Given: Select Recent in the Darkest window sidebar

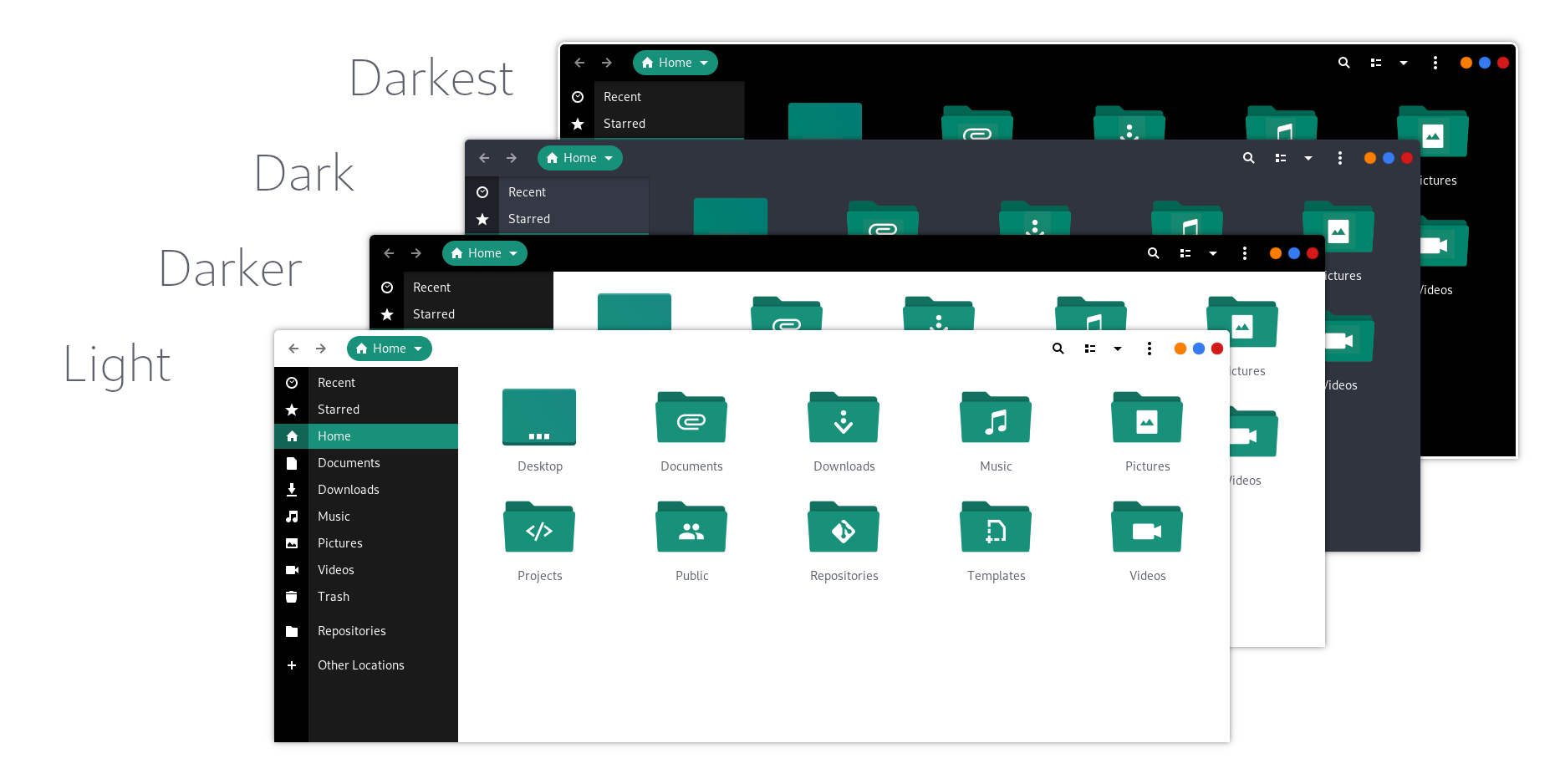Looking at the screenshot, I should 652,97.
